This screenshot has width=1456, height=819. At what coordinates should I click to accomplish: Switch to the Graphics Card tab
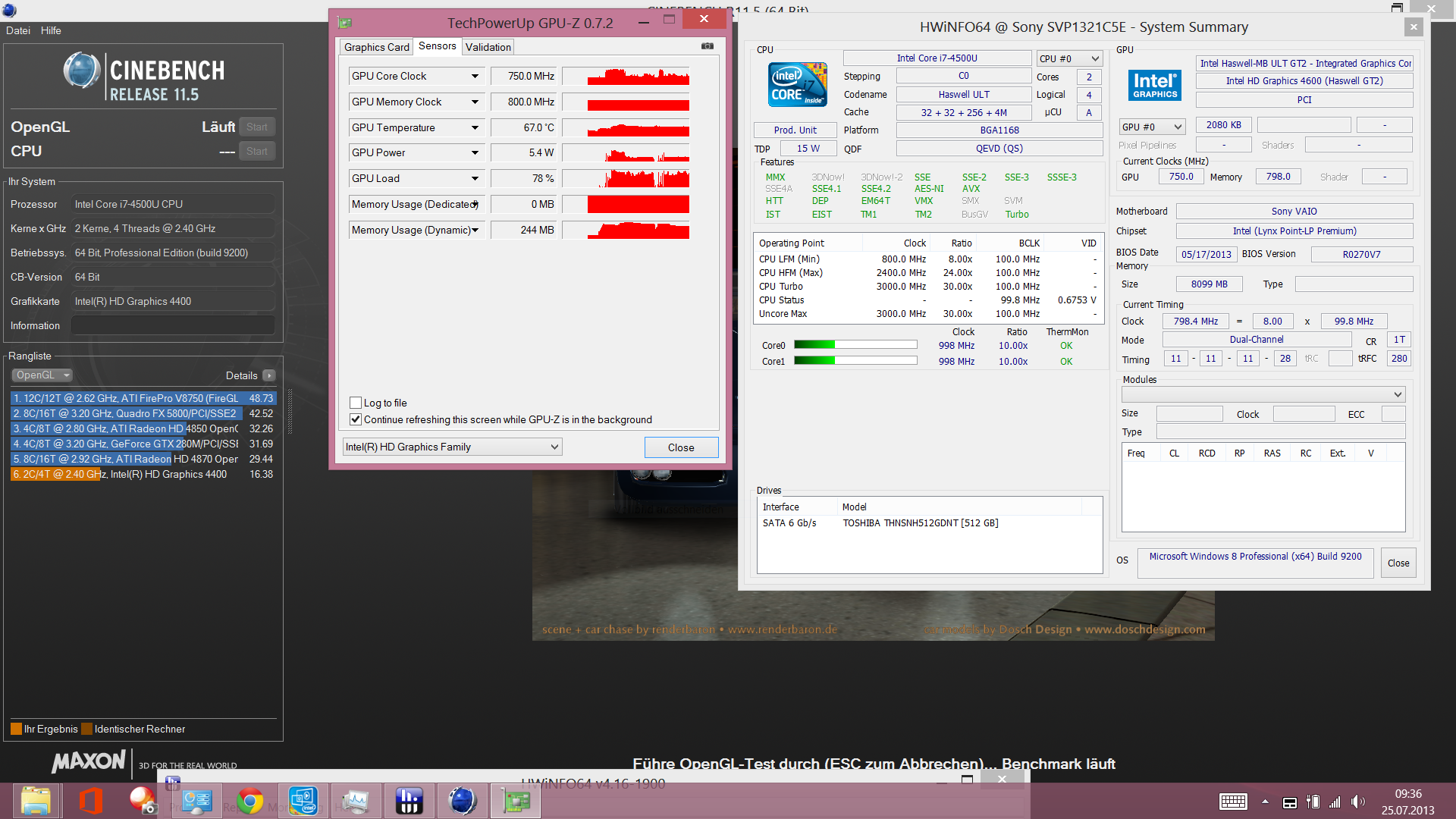pos(376,47)
